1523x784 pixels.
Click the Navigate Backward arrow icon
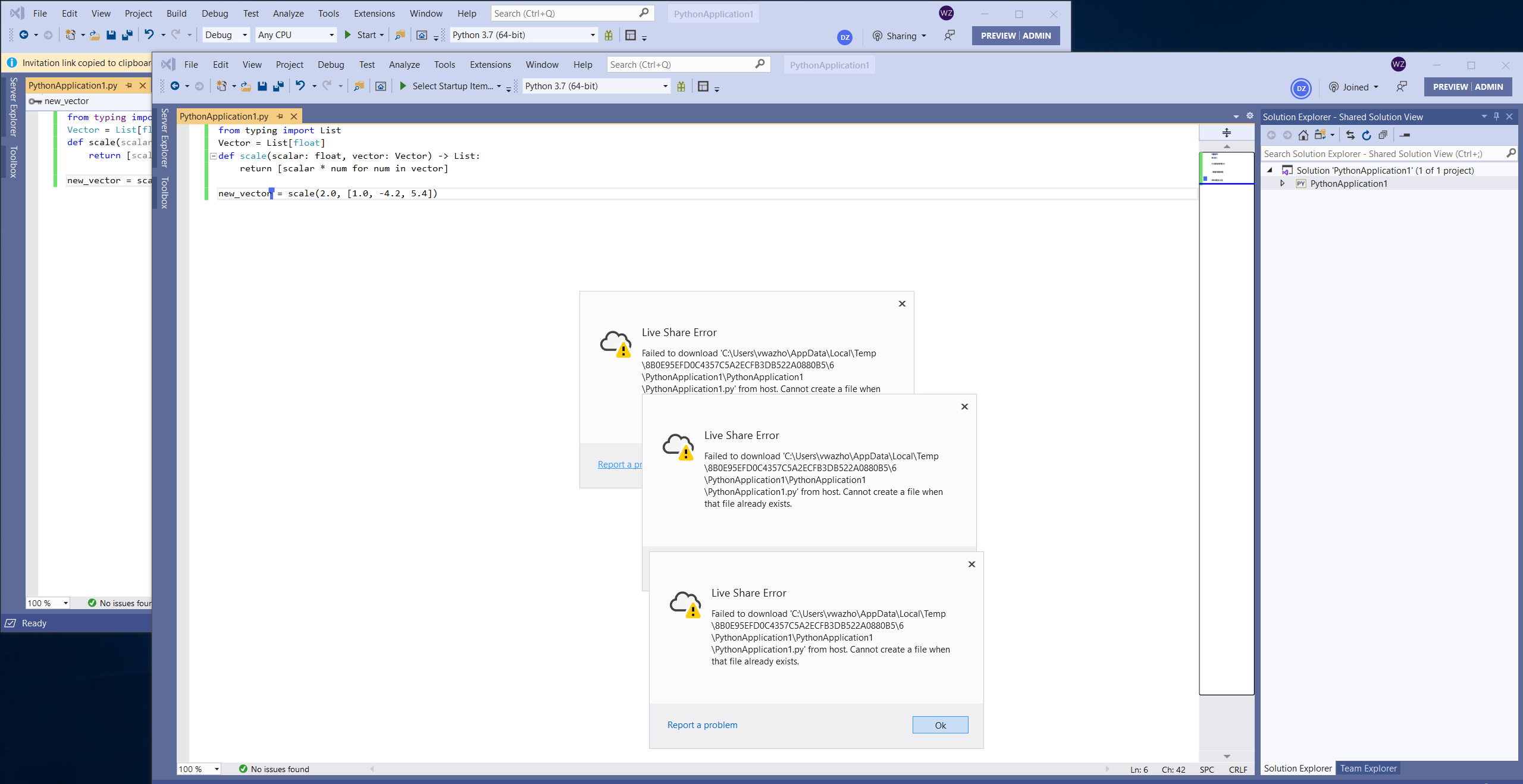tap(175, 86)
